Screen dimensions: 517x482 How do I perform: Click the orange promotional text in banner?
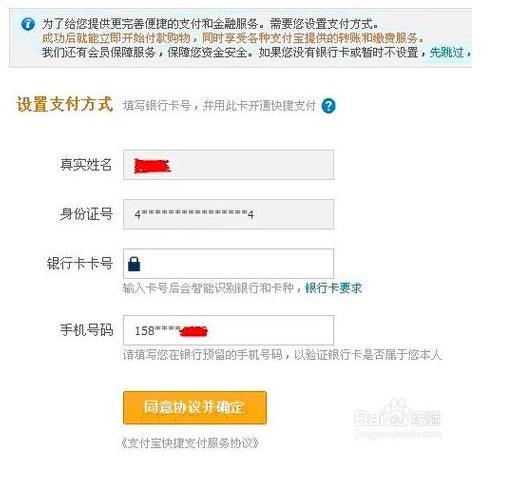click(233, 38)
